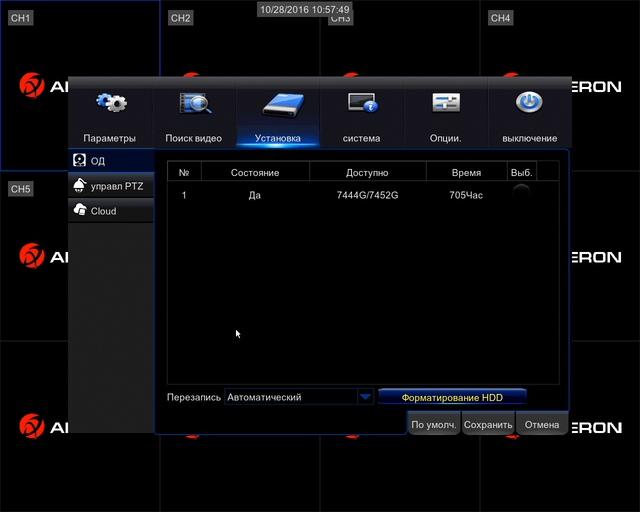Click the Cloud sidebar icon
This screenshot has height=512, width=640.
(x=80, y=210)
